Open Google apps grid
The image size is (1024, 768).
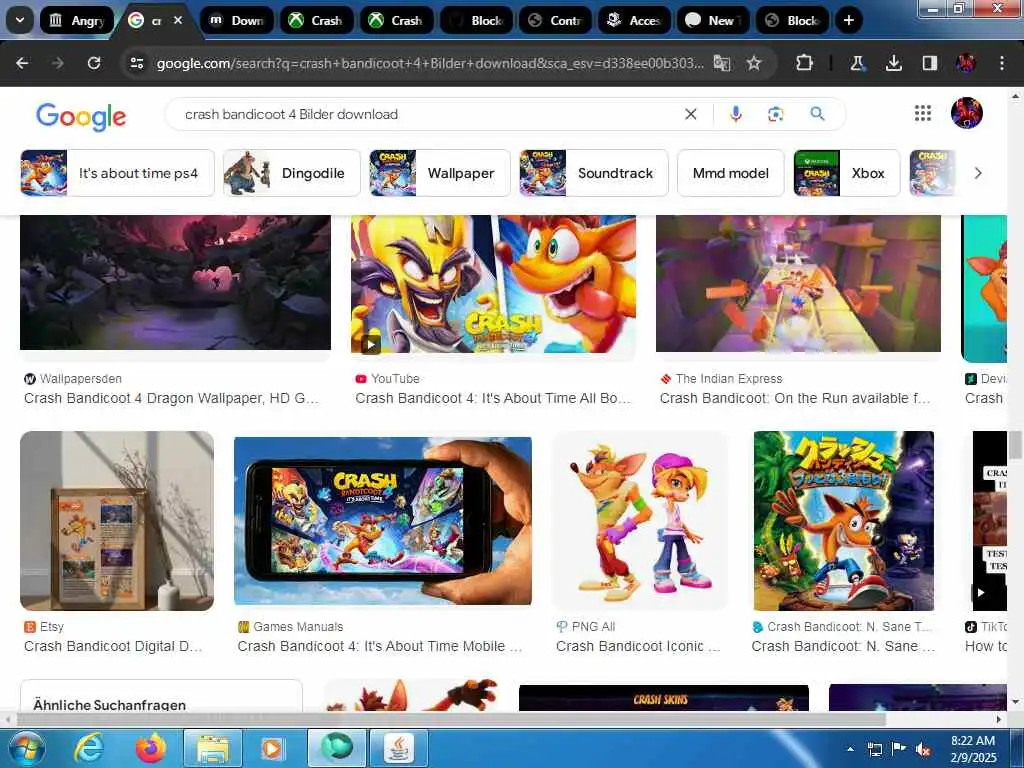(x=922, y=114)
